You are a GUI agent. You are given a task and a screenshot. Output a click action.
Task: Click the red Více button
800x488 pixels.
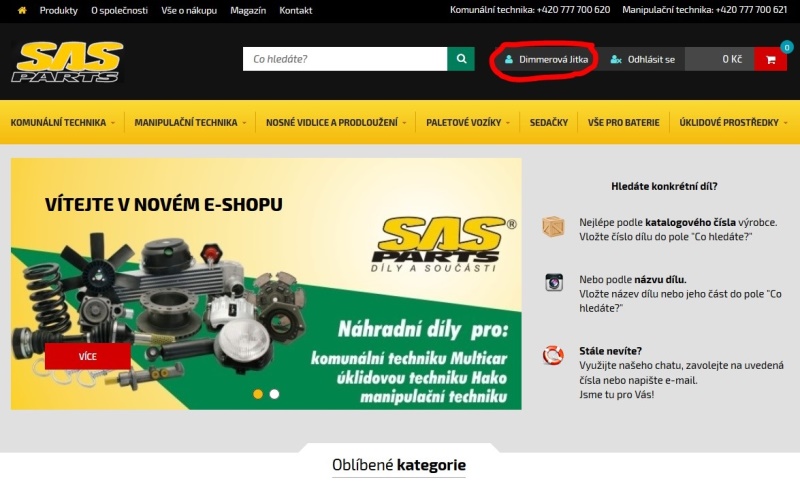pos(88,356)
